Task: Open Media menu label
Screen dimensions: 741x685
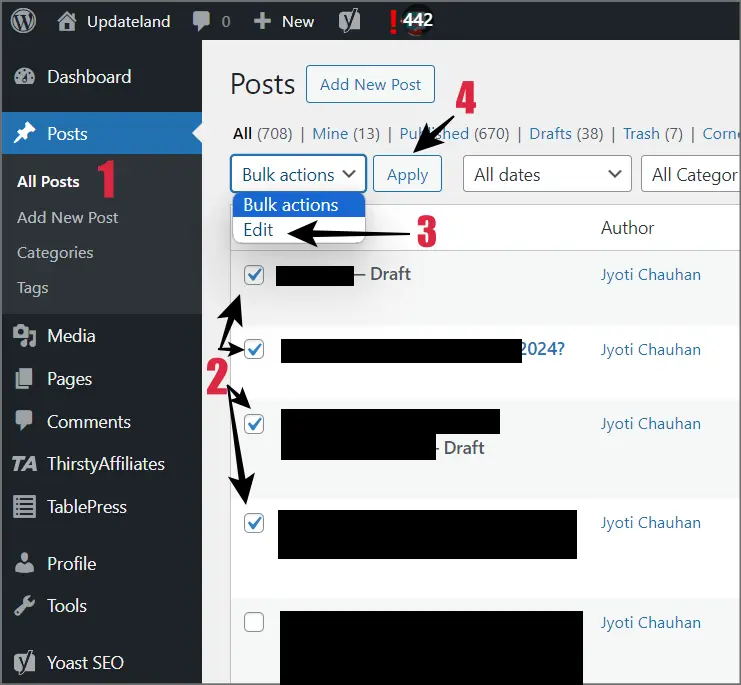Action: click(71, 336)
